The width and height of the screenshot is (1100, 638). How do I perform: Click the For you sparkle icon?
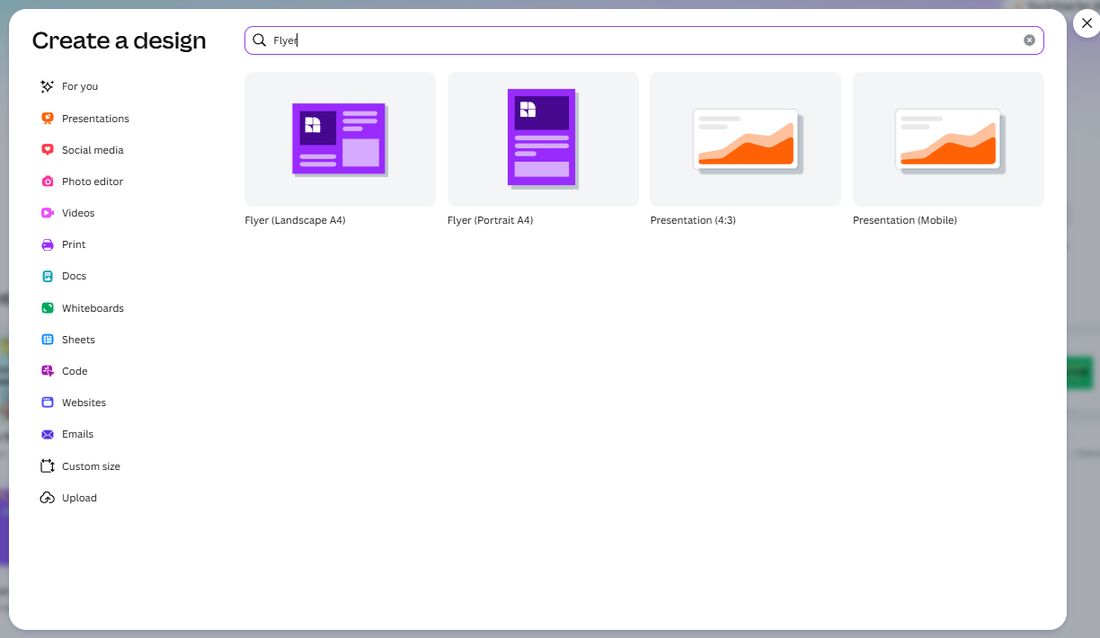(x=47, y=86)
